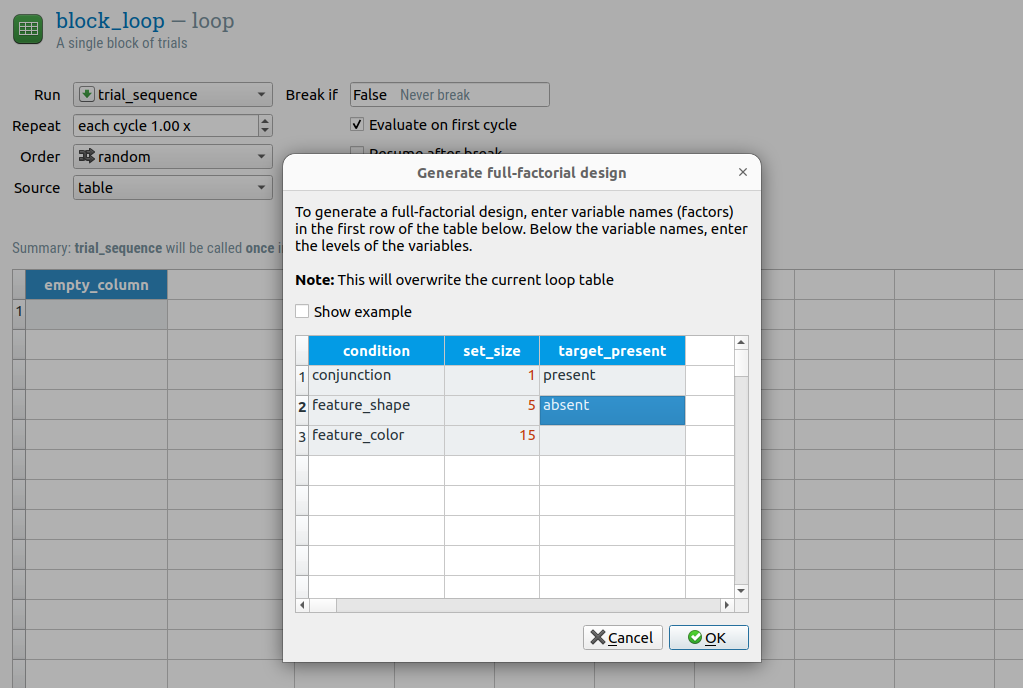The width and height of the screenshot is (1023, 688).
Task: Click right arrow of horizontal scrollbar
Action: click(x=727, y=605)
